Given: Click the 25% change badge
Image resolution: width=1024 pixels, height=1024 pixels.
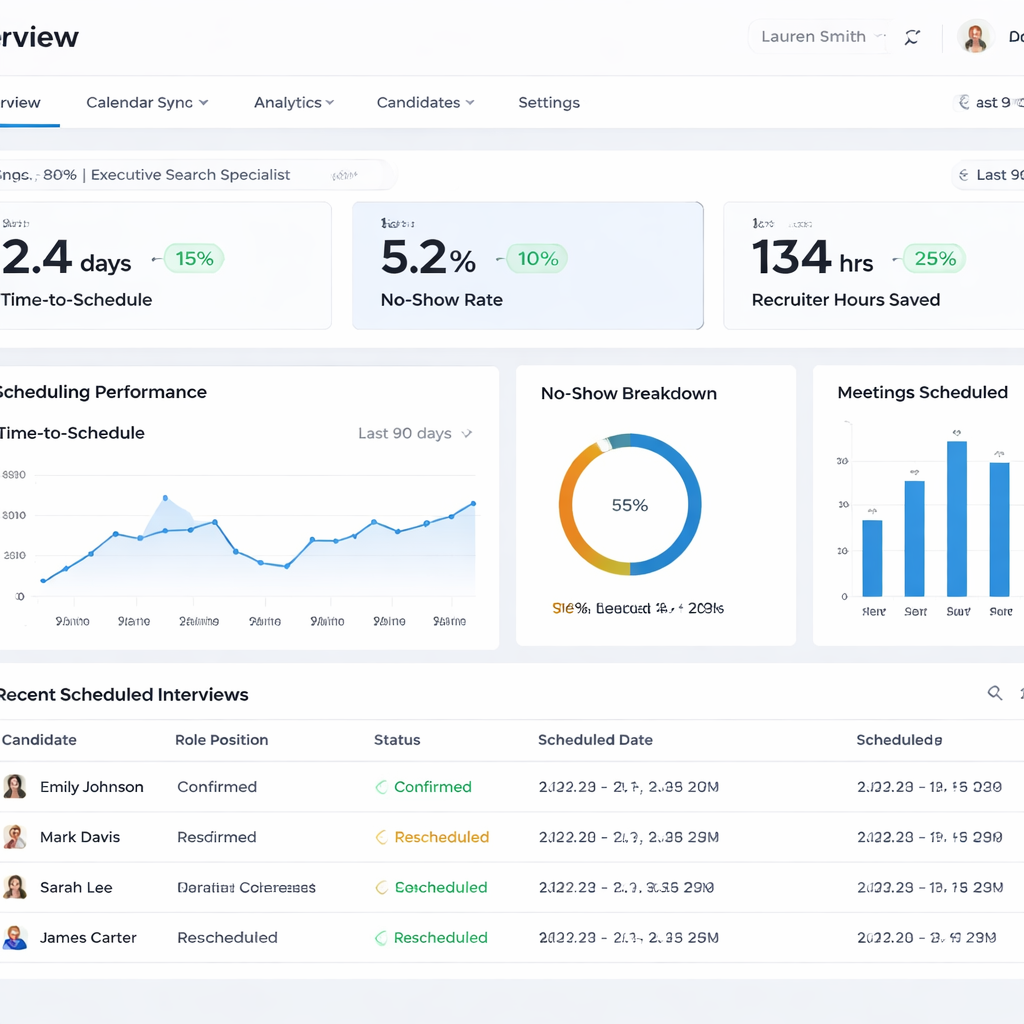Looking at the screenshot, I should (935, 259).
